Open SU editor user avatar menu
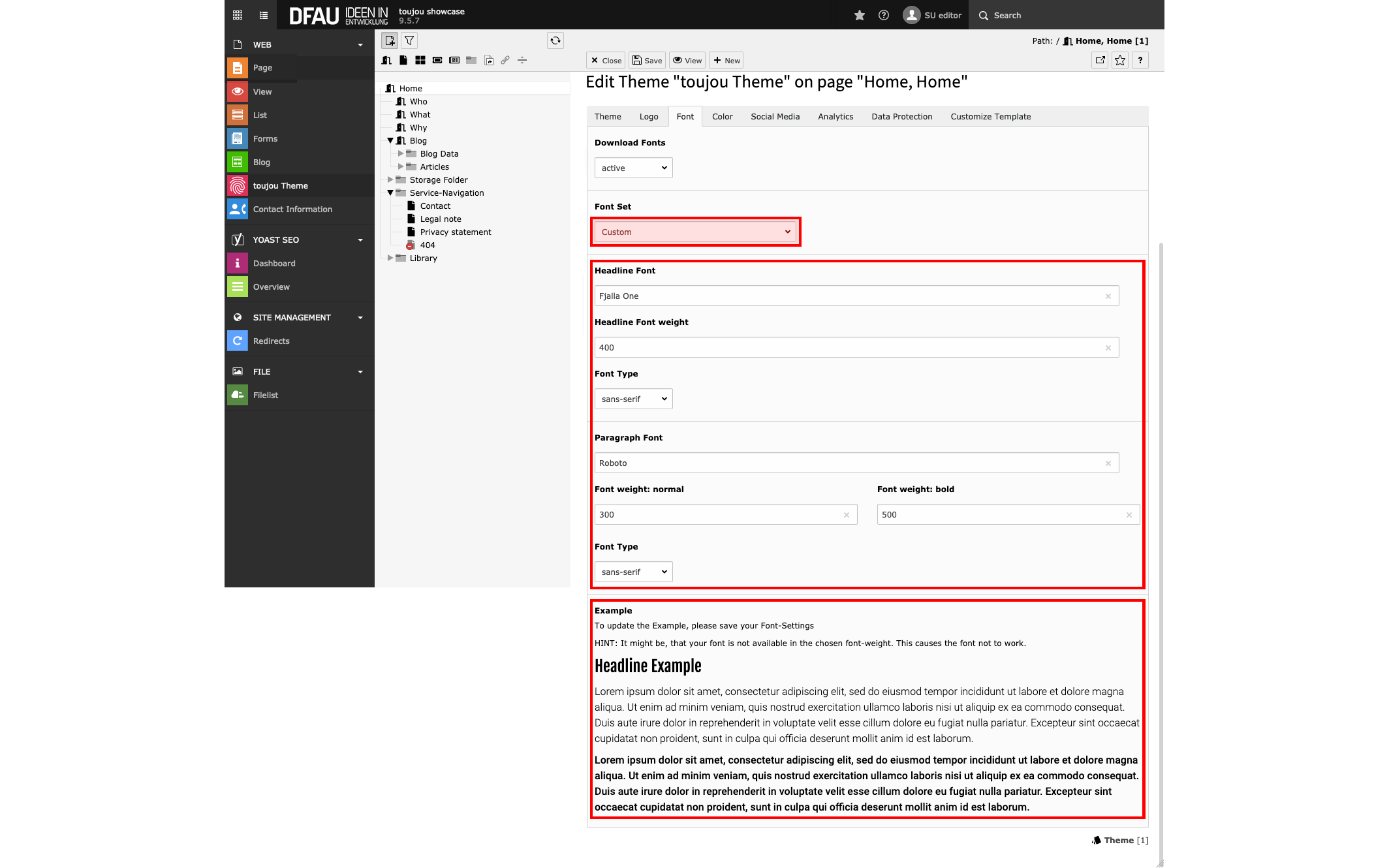Image resolution: width=1389 pixels, height=868 pixels. [x=932, y=15]
